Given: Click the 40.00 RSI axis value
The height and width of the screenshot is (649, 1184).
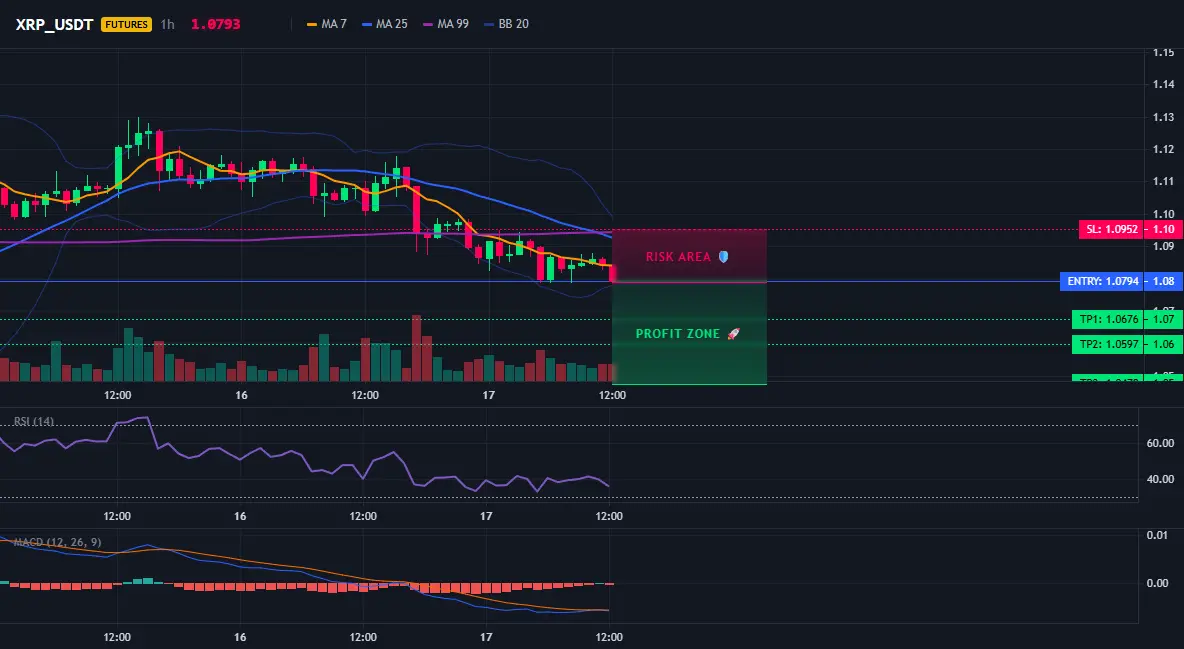Looking at the screenshot, I should (x=1161, y=479).
